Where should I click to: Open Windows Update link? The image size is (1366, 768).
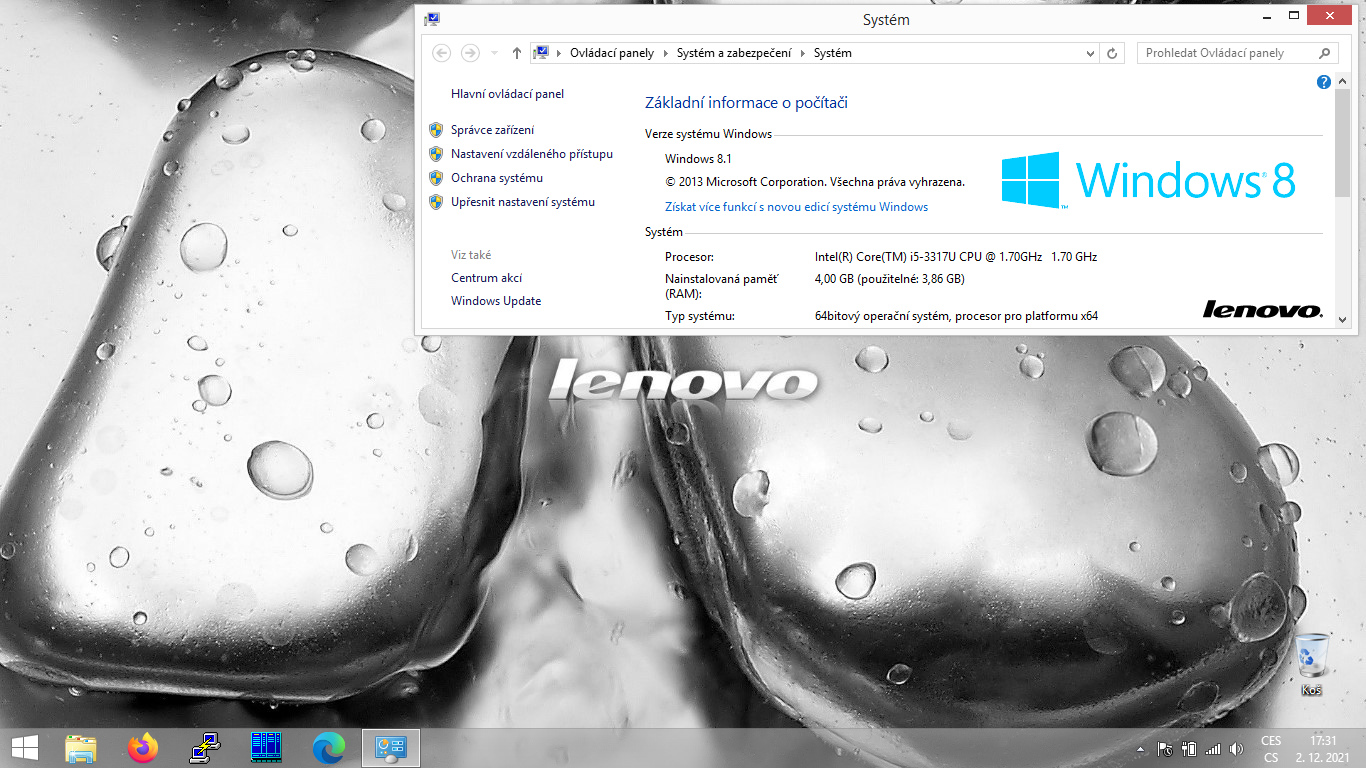(496, 301)
